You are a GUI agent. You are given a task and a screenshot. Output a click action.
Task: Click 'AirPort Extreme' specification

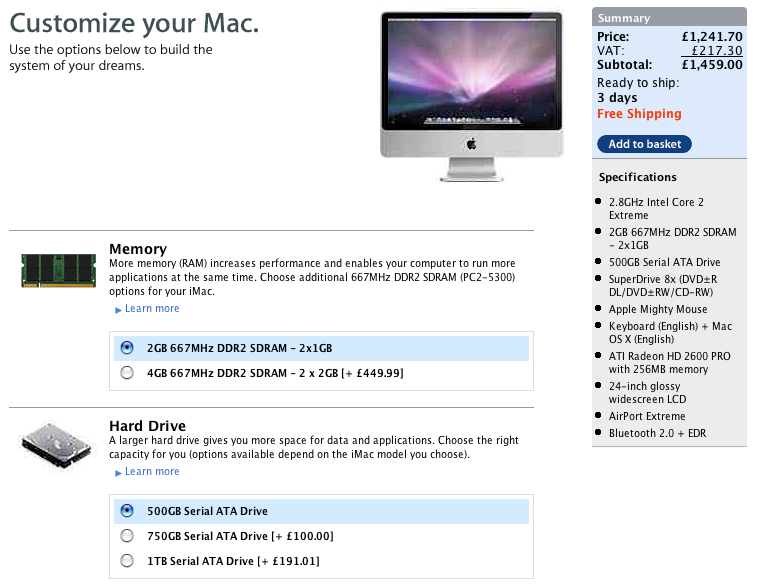pyautogui.click(x=647, y=416)
